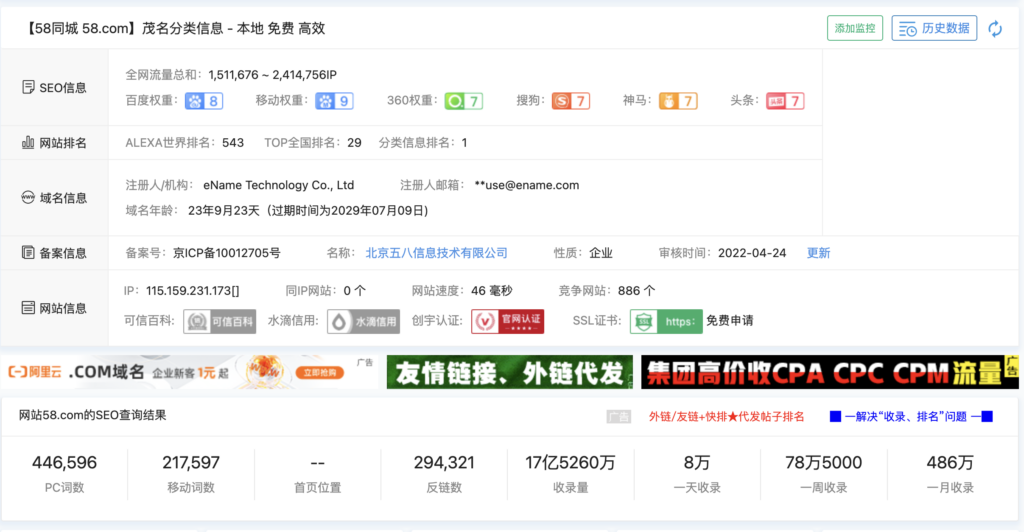Click the 首页位置 value --
1024x532 pixels.
tap(317, 463)
